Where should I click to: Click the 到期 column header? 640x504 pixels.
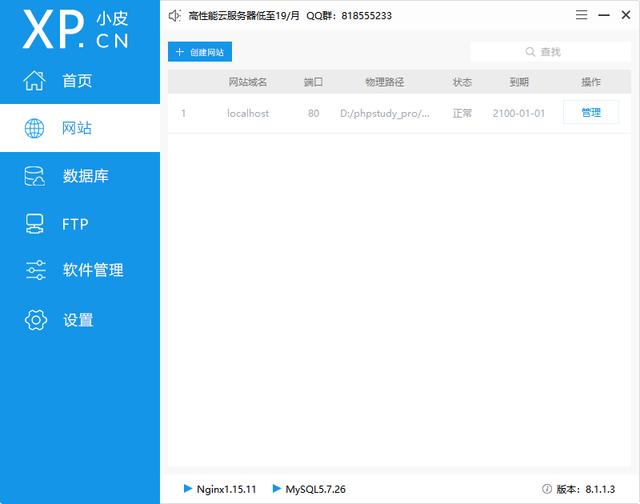(x=518, y=82)
